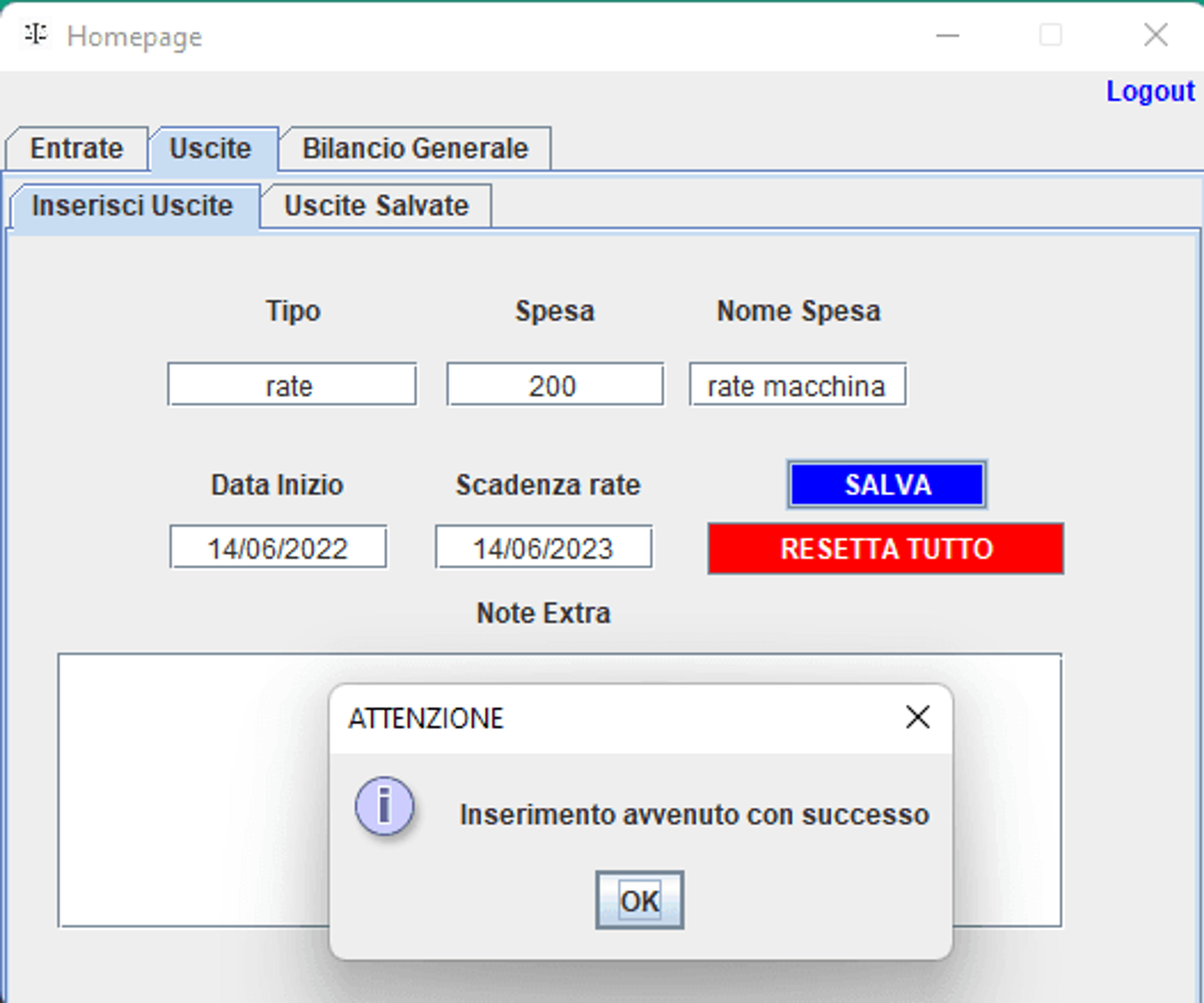Click the Logout link
This screenshot has height=1003, width=1204.
[x=1150, y=91]
